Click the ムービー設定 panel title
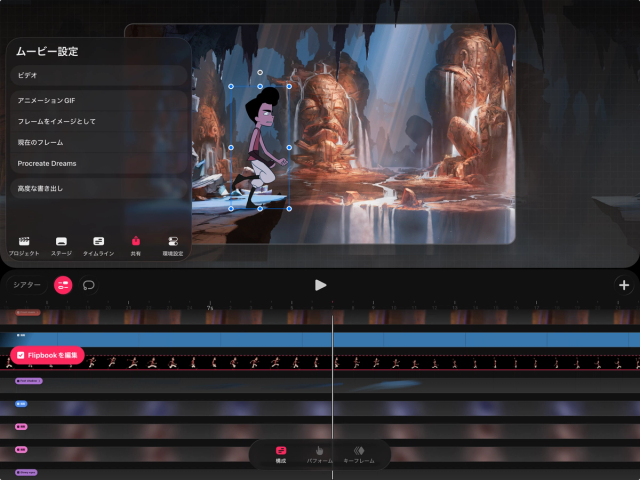The height and width of the screenshot is (480, 640). (47, 51)
